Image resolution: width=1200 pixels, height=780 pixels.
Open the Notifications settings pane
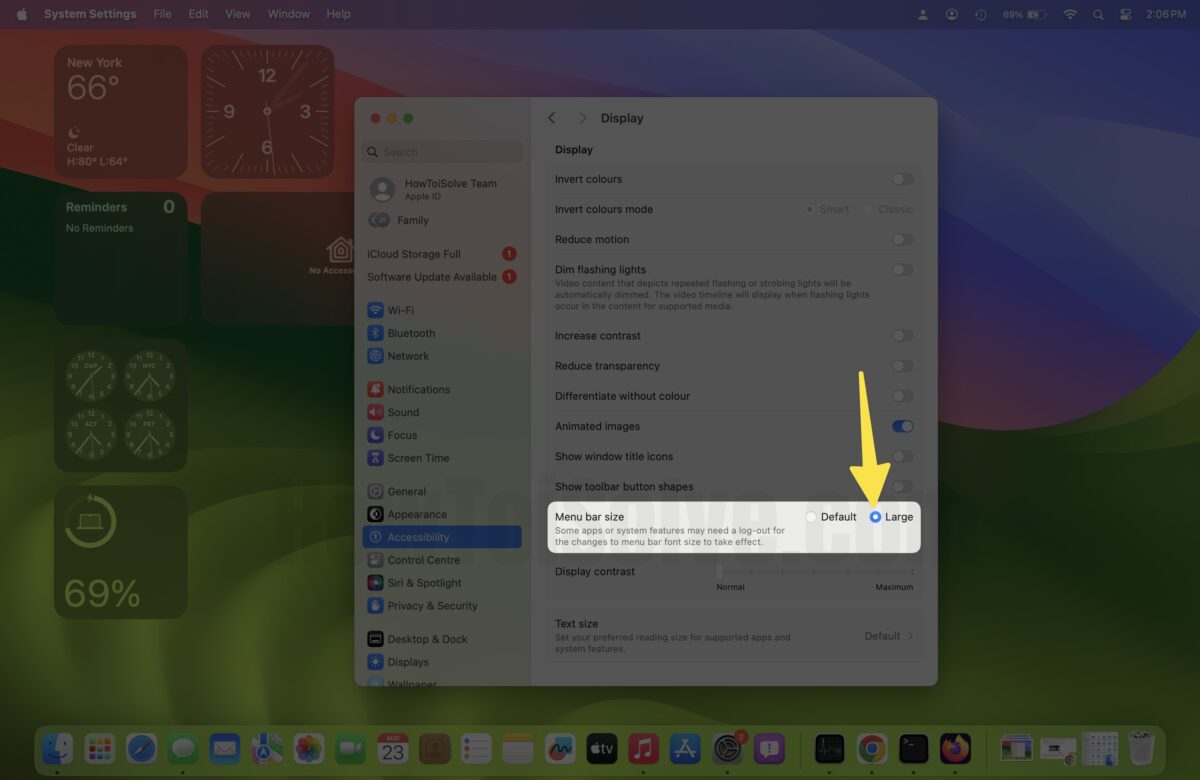click(x=414, y=389)
